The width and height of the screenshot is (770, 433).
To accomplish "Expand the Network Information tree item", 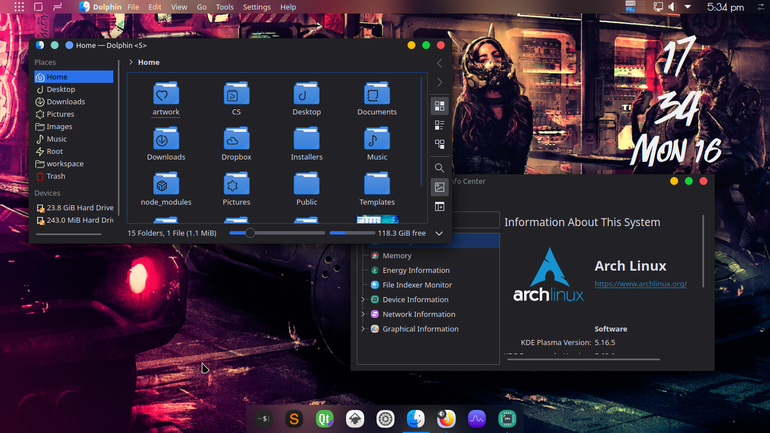I will pyautogui.click(x=363, y=314).
